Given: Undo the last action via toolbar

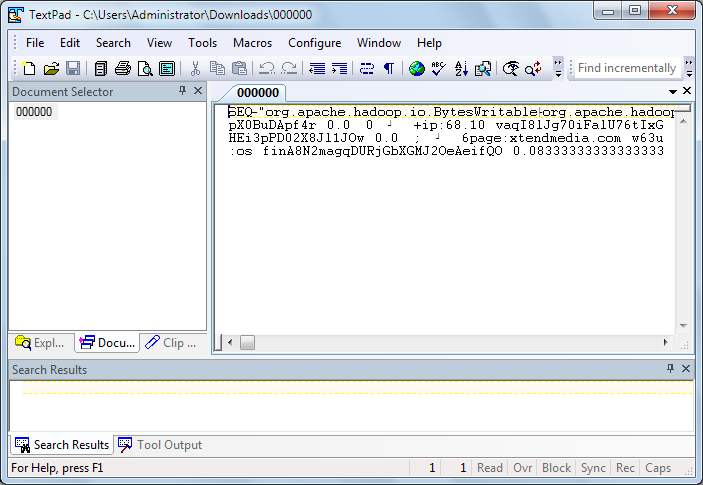Looking at the screenshot, I should pyautogui.click(x=267, y=68).
